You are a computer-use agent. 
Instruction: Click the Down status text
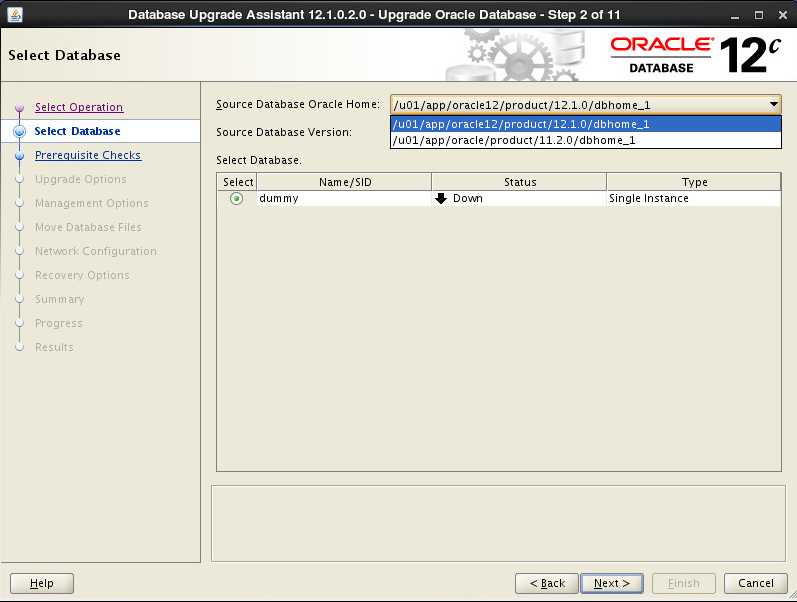[x=468, y=198]
